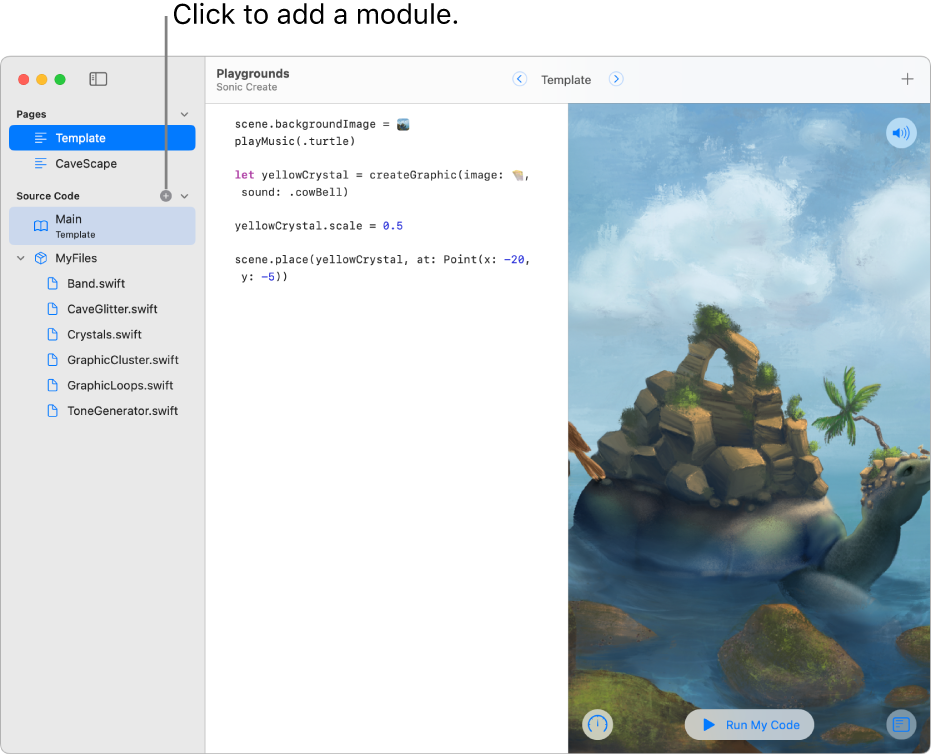932x756 pixels.
Task: Click the Main book icon
Action: click(40, 226)
